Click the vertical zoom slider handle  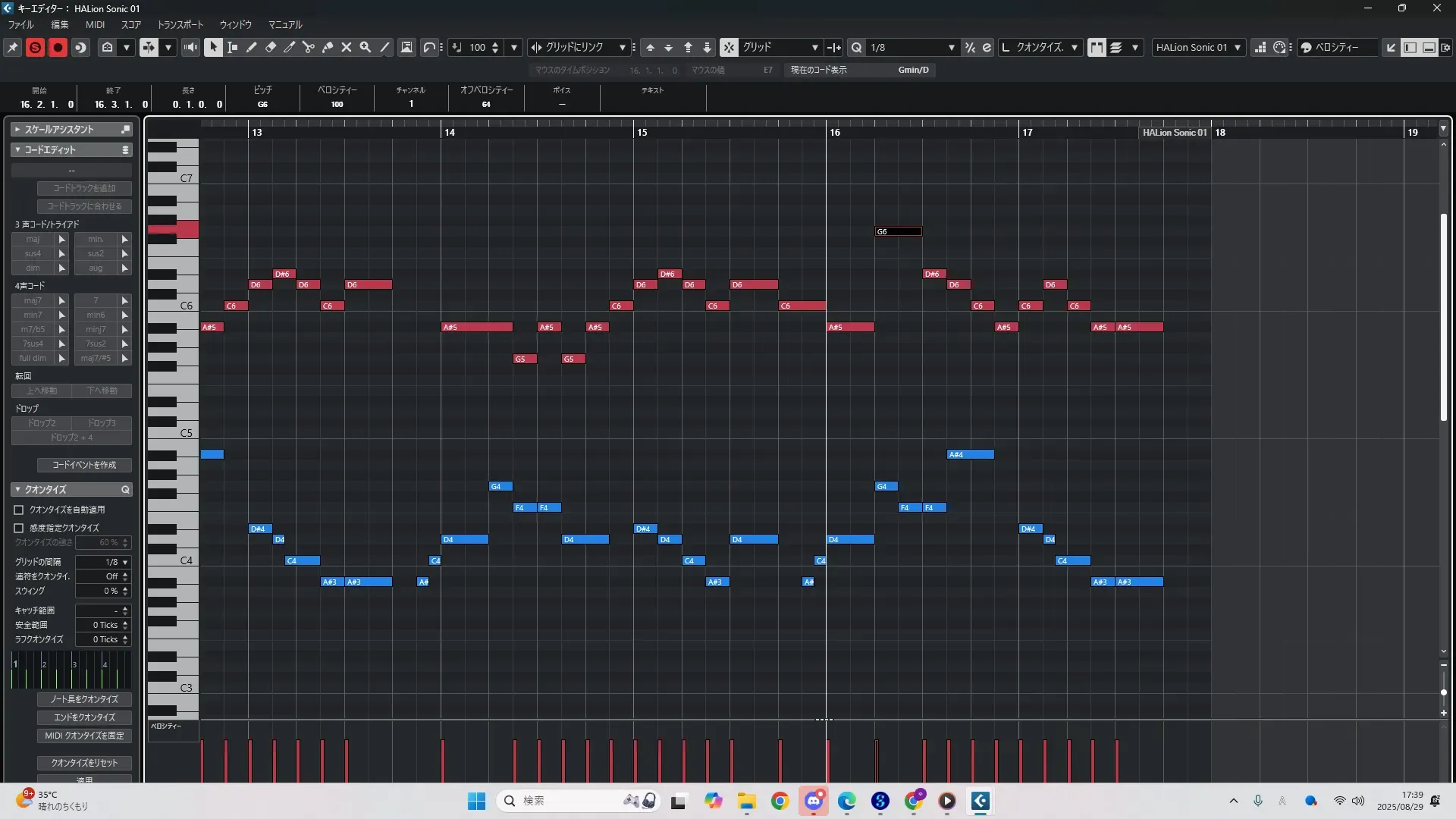1443,692
